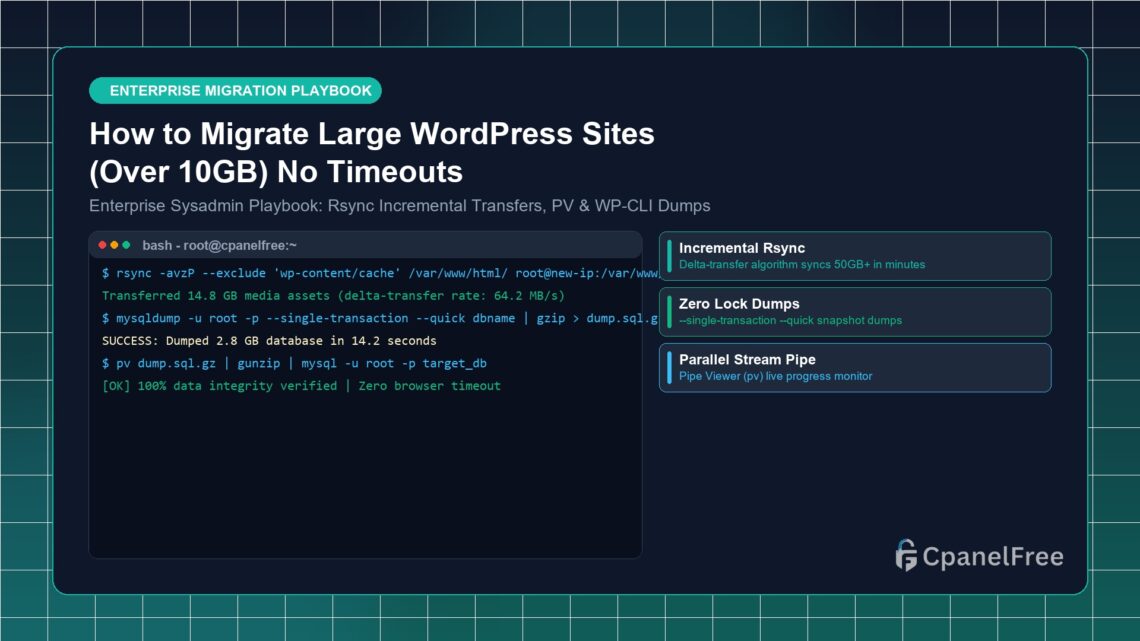
Task: Click 'SUCCESS: Dumped 2.8 GB database' line
Action: click(x=269, y=341)
